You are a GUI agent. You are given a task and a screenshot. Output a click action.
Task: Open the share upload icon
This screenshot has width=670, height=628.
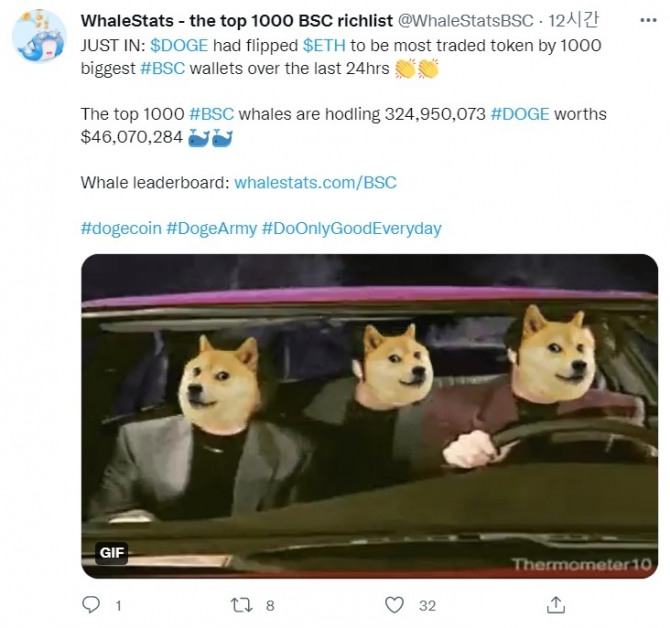[x=555, y=605]
